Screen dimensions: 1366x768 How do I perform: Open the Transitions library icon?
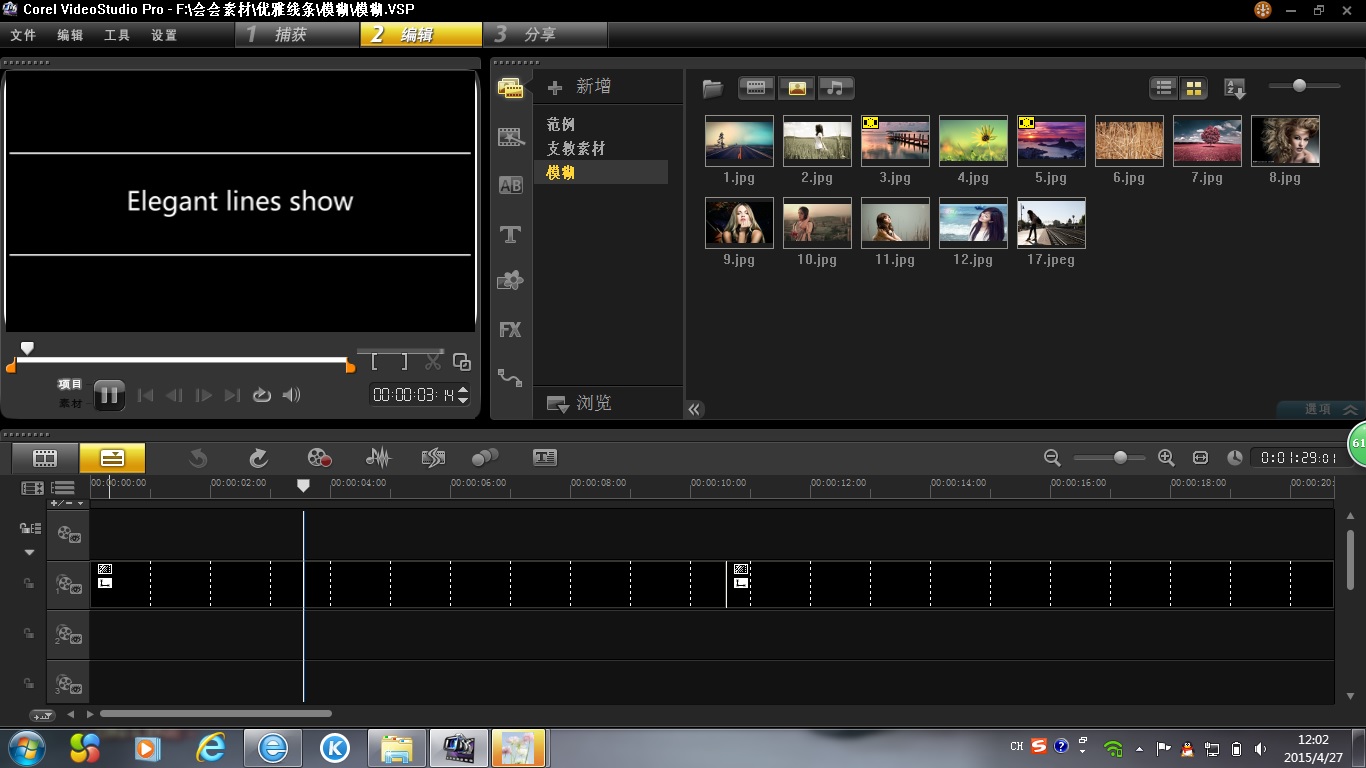point(511,137)
